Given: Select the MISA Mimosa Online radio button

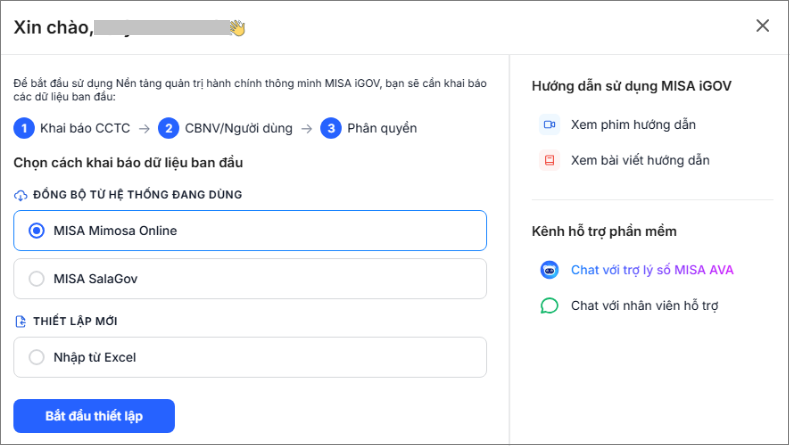Looking at the screenshot, I should [36, 231].
